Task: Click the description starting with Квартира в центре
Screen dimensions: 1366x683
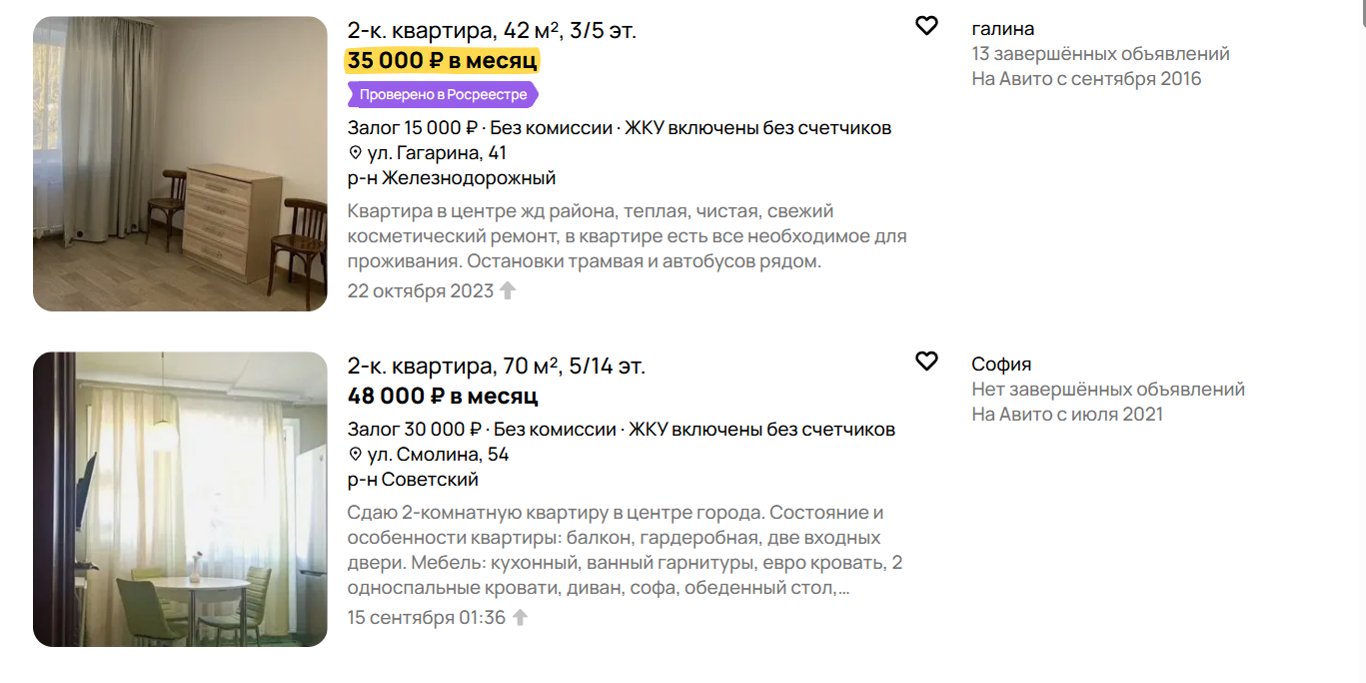Action: [627, 237]
